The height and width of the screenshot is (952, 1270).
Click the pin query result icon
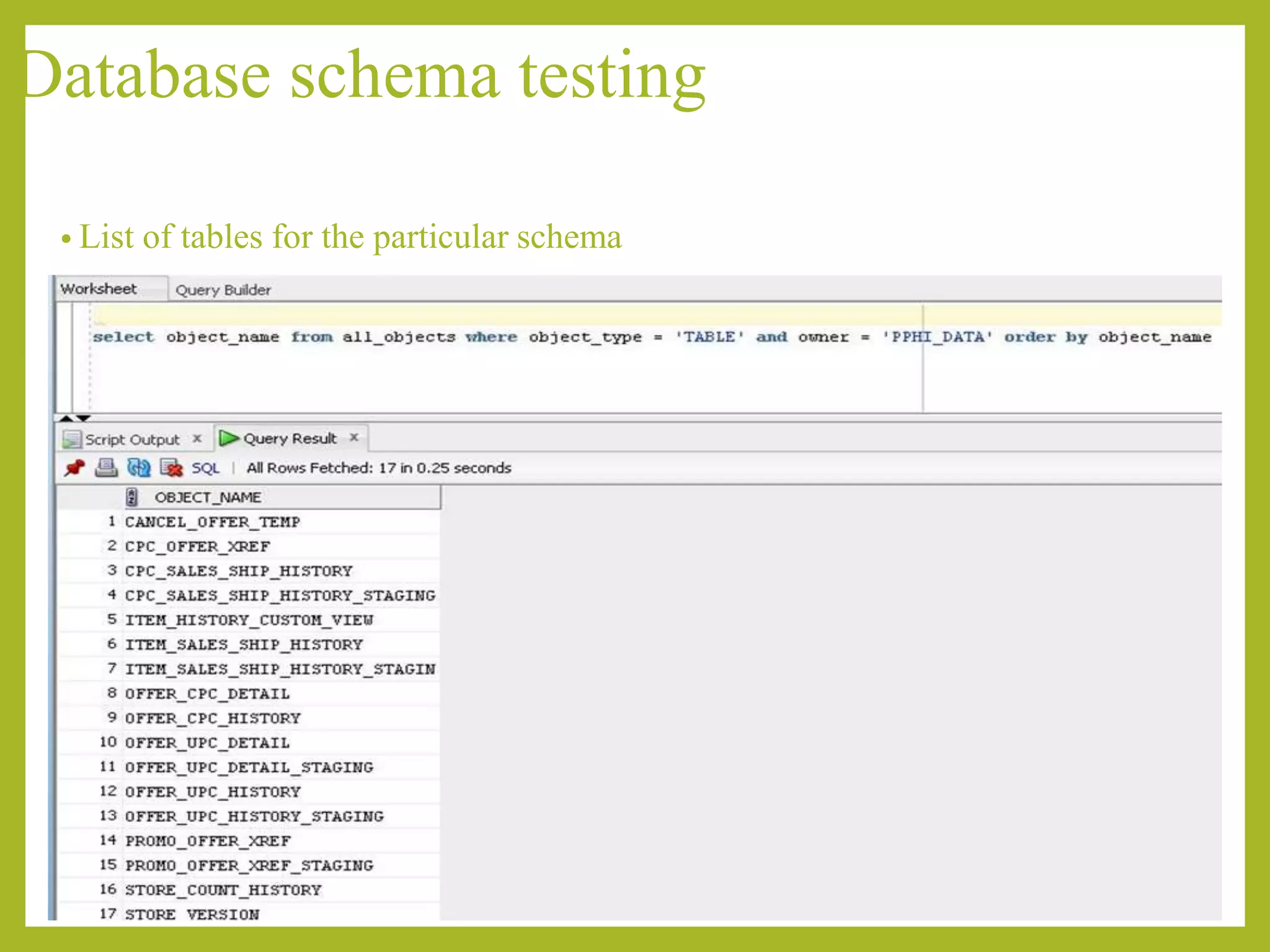pos(74,467)
